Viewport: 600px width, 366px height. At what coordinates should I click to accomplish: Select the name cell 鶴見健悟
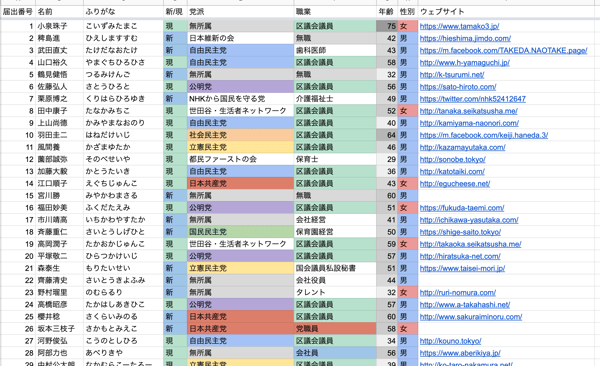coord(60,75)
